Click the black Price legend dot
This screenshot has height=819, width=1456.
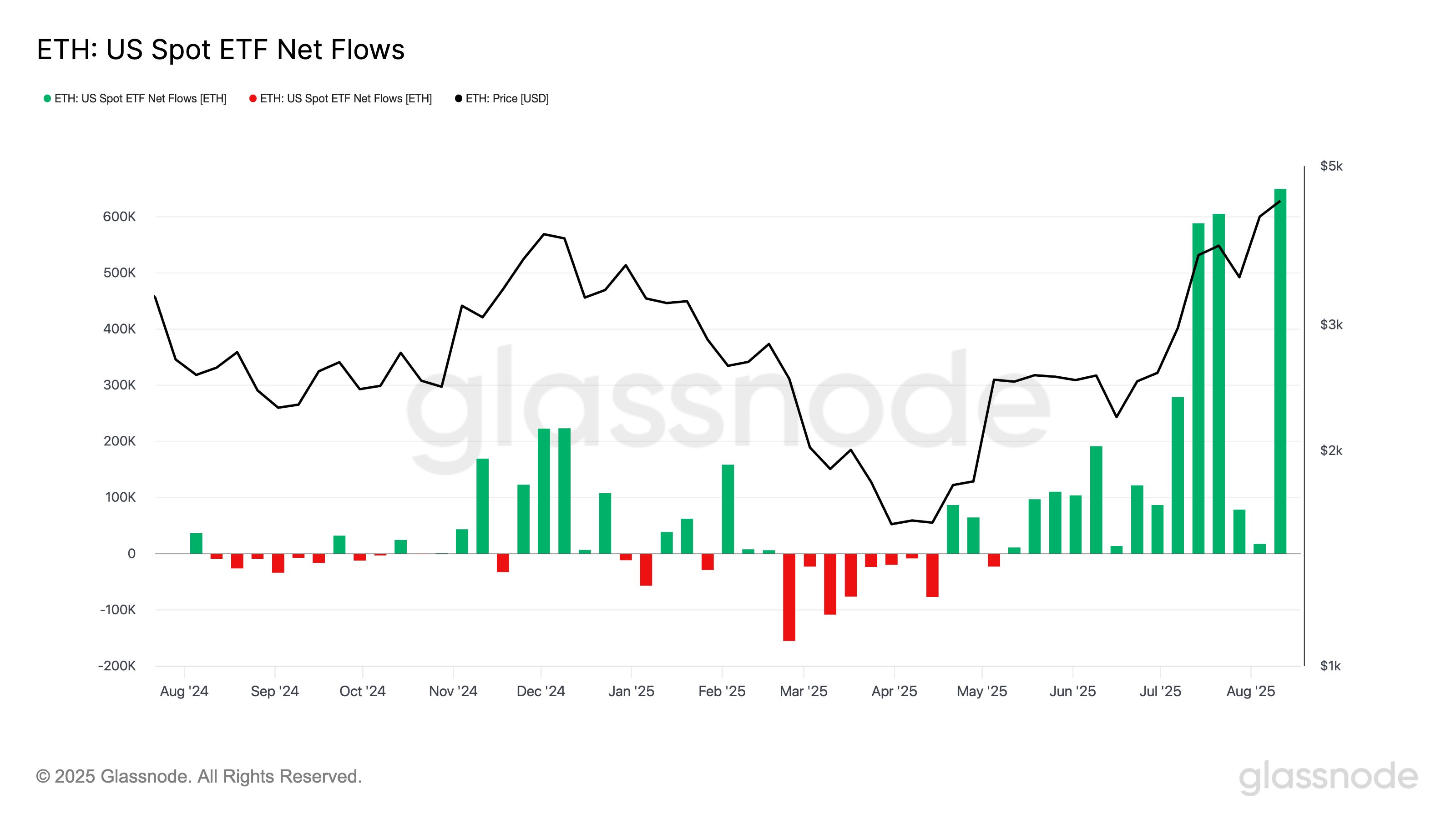(x=458, y=98)
